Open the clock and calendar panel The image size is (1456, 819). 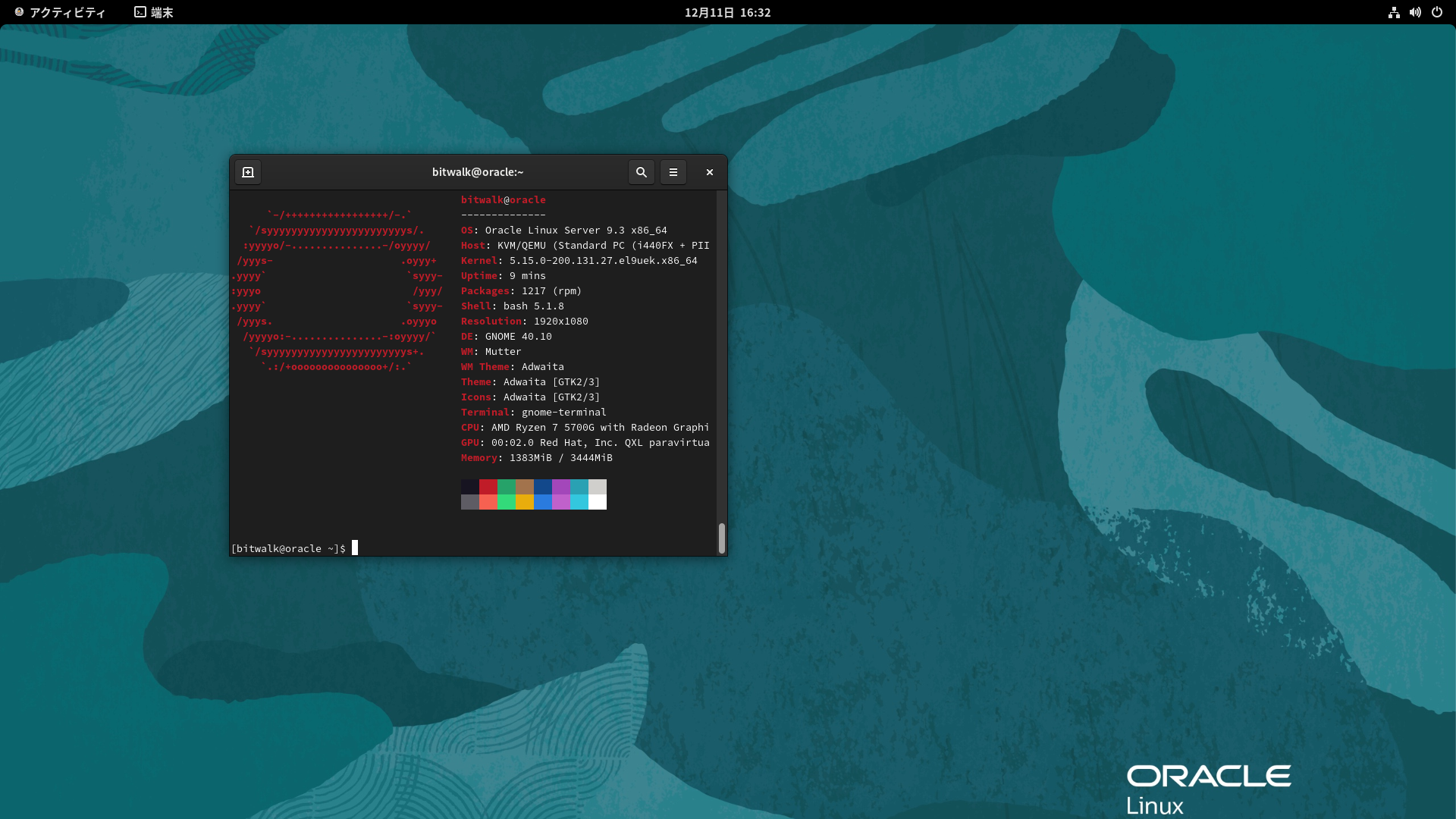tap(727, 12)
